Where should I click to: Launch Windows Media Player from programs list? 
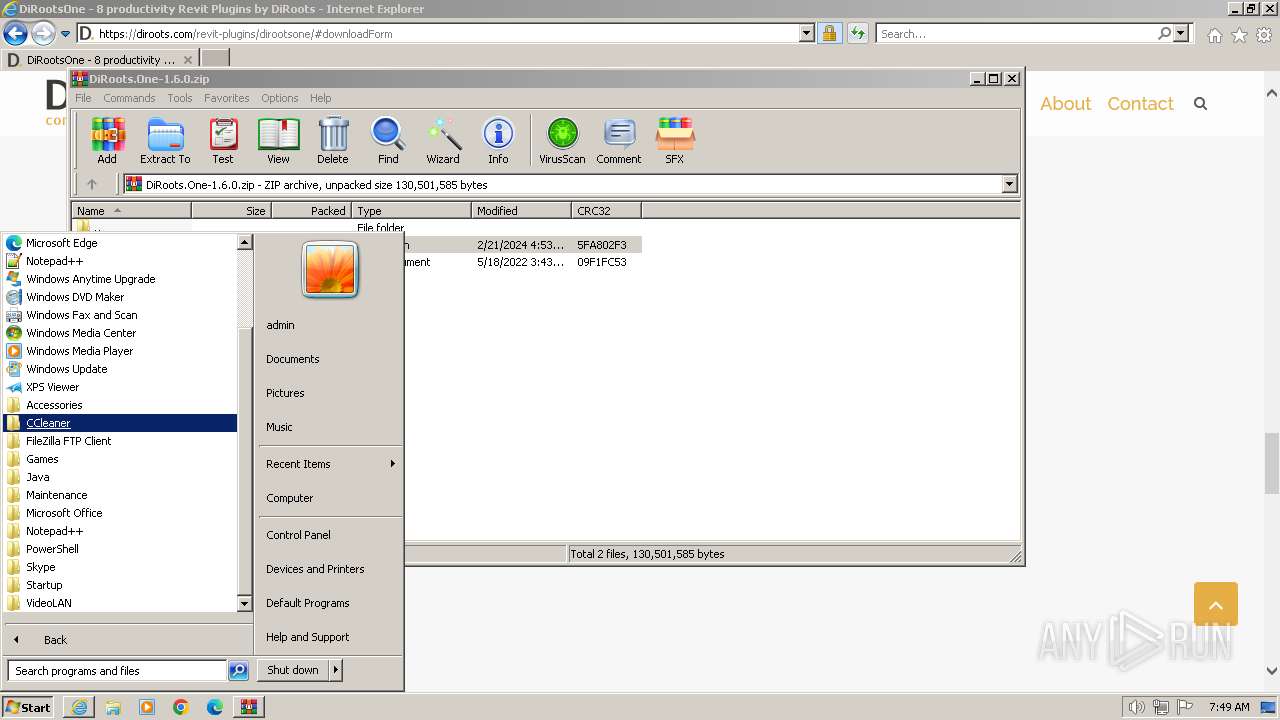(79, 351)
